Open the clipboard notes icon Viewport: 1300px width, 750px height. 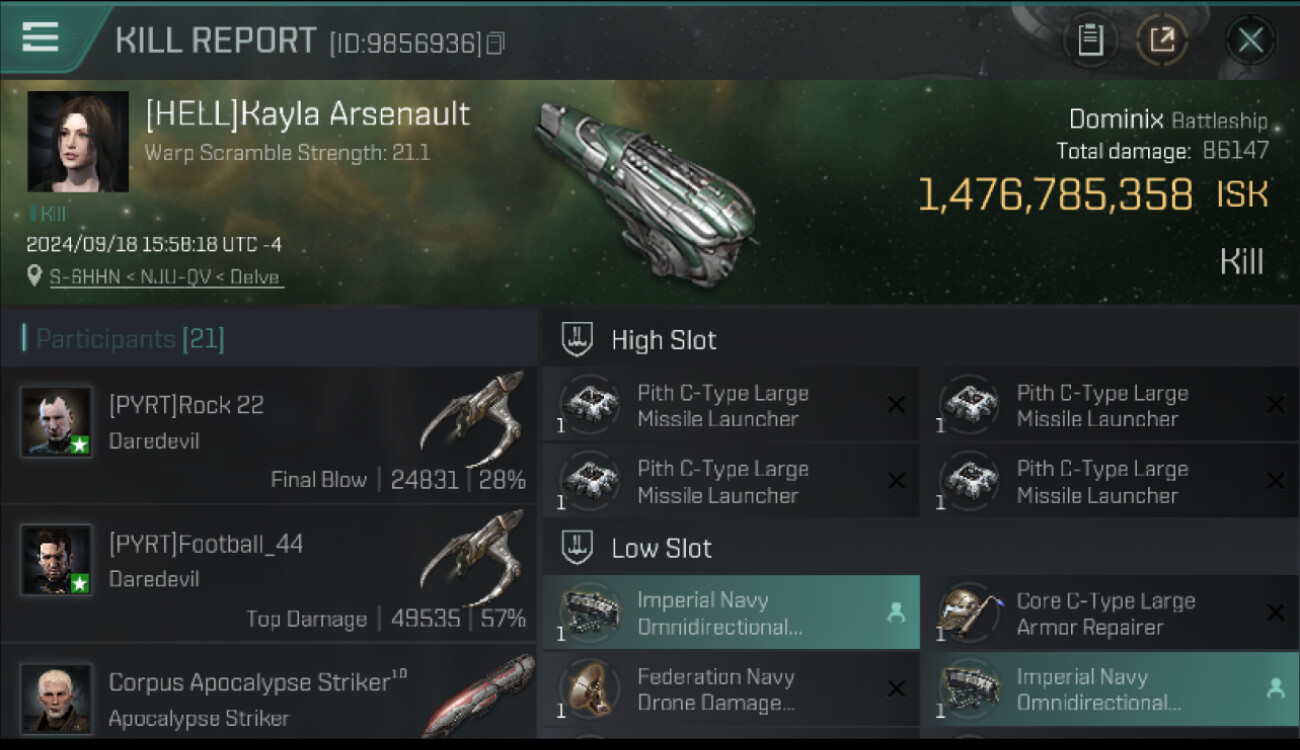[x=1090, y=40]
